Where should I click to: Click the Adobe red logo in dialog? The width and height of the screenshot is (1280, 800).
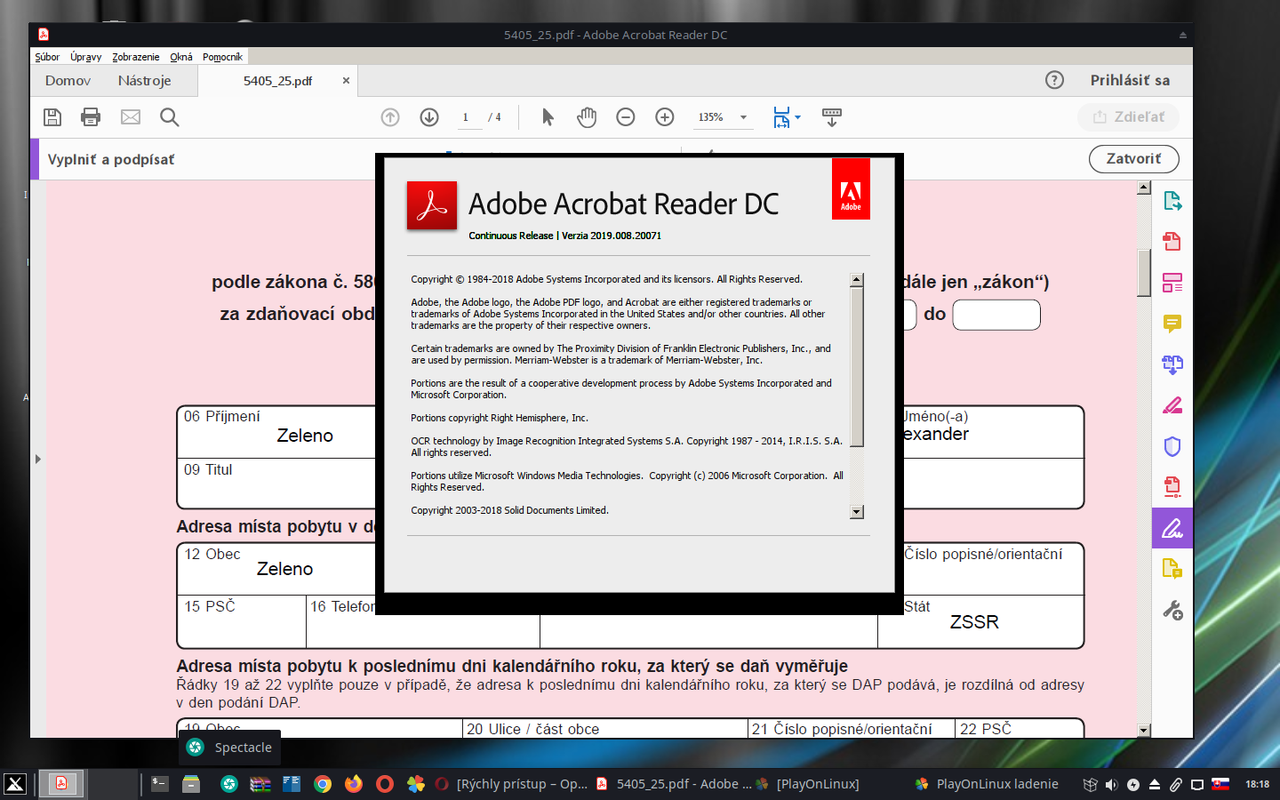click(x=851, y=188)
